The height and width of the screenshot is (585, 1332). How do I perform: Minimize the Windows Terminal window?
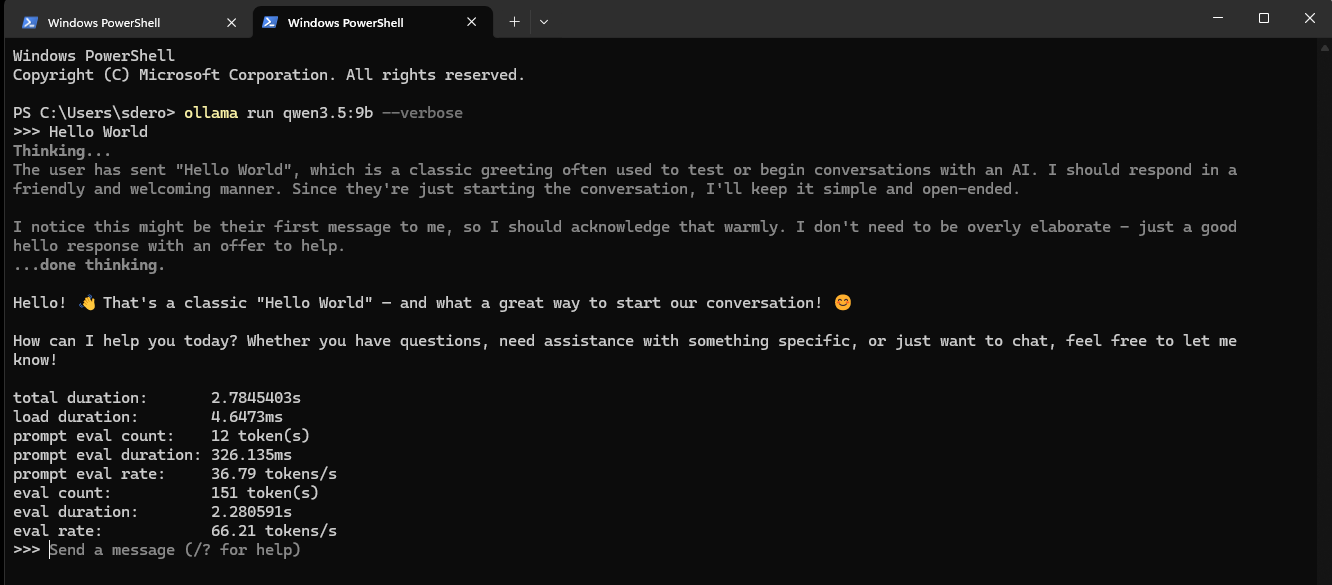pyautogui.click(x=1218, y=18)
